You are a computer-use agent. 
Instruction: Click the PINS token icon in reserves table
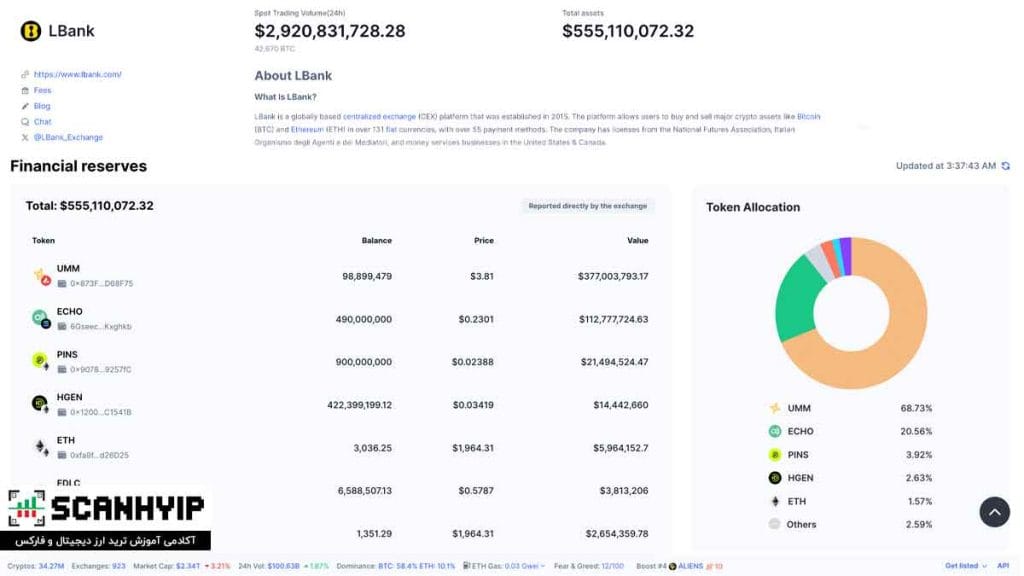[x=40, y=361]
